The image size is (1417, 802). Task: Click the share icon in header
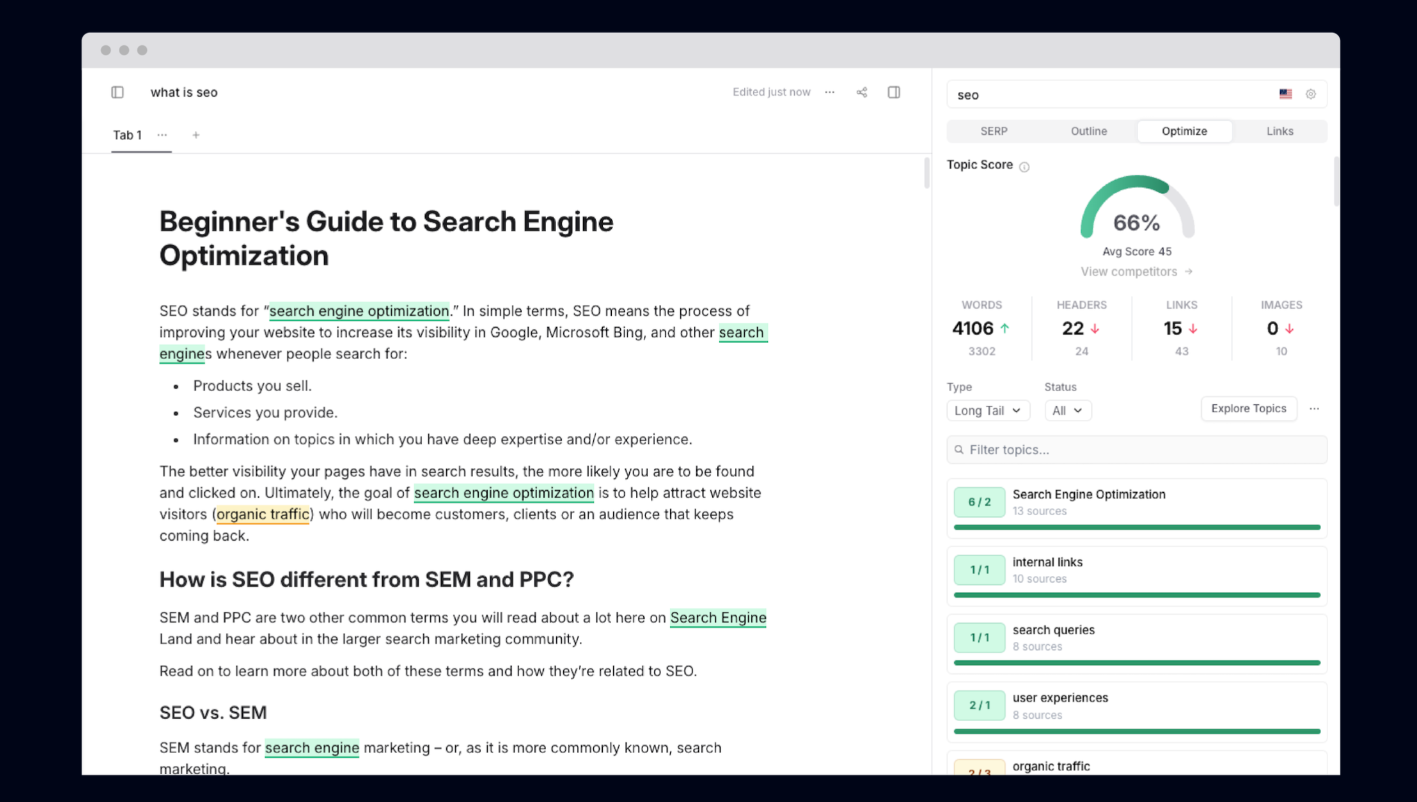tap(862, 92)
